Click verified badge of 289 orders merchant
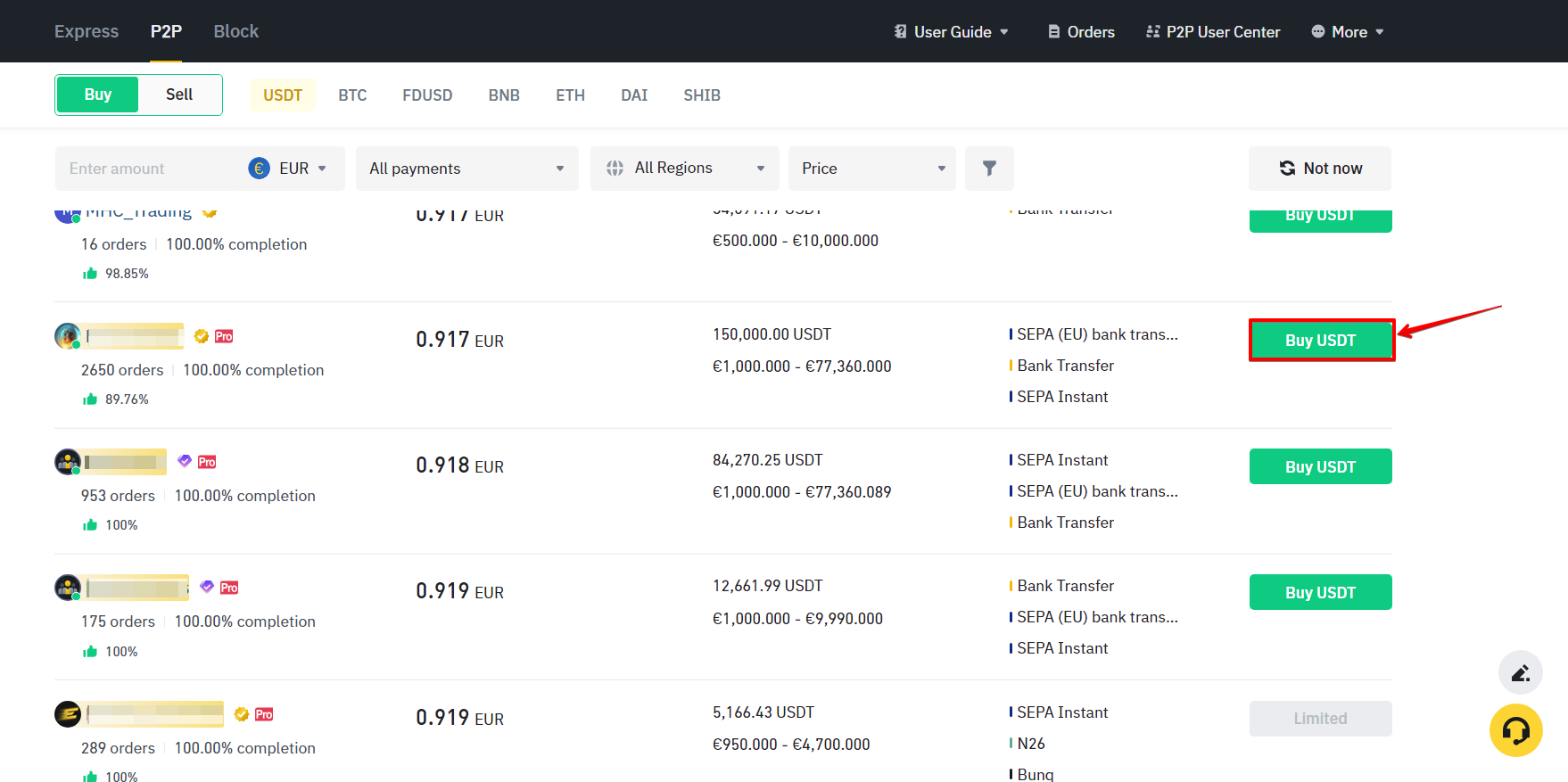Viewport: 1568px width, 782px height. pos(242,714)
